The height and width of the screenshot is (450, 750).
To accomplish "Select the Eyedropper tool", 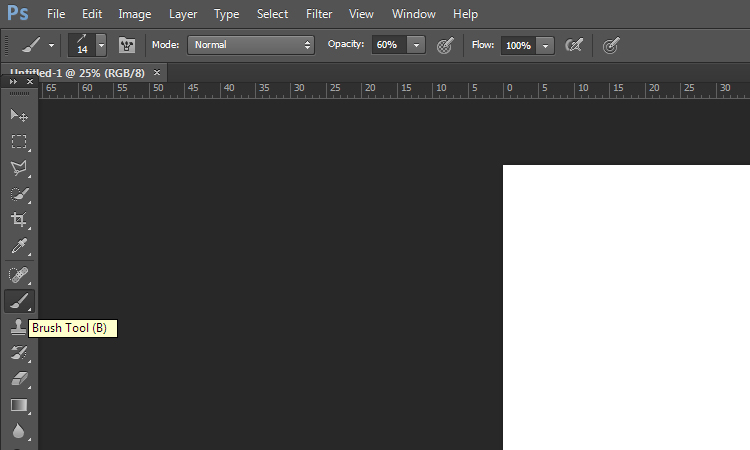I will pyautogui.click(x=19, y=246).
